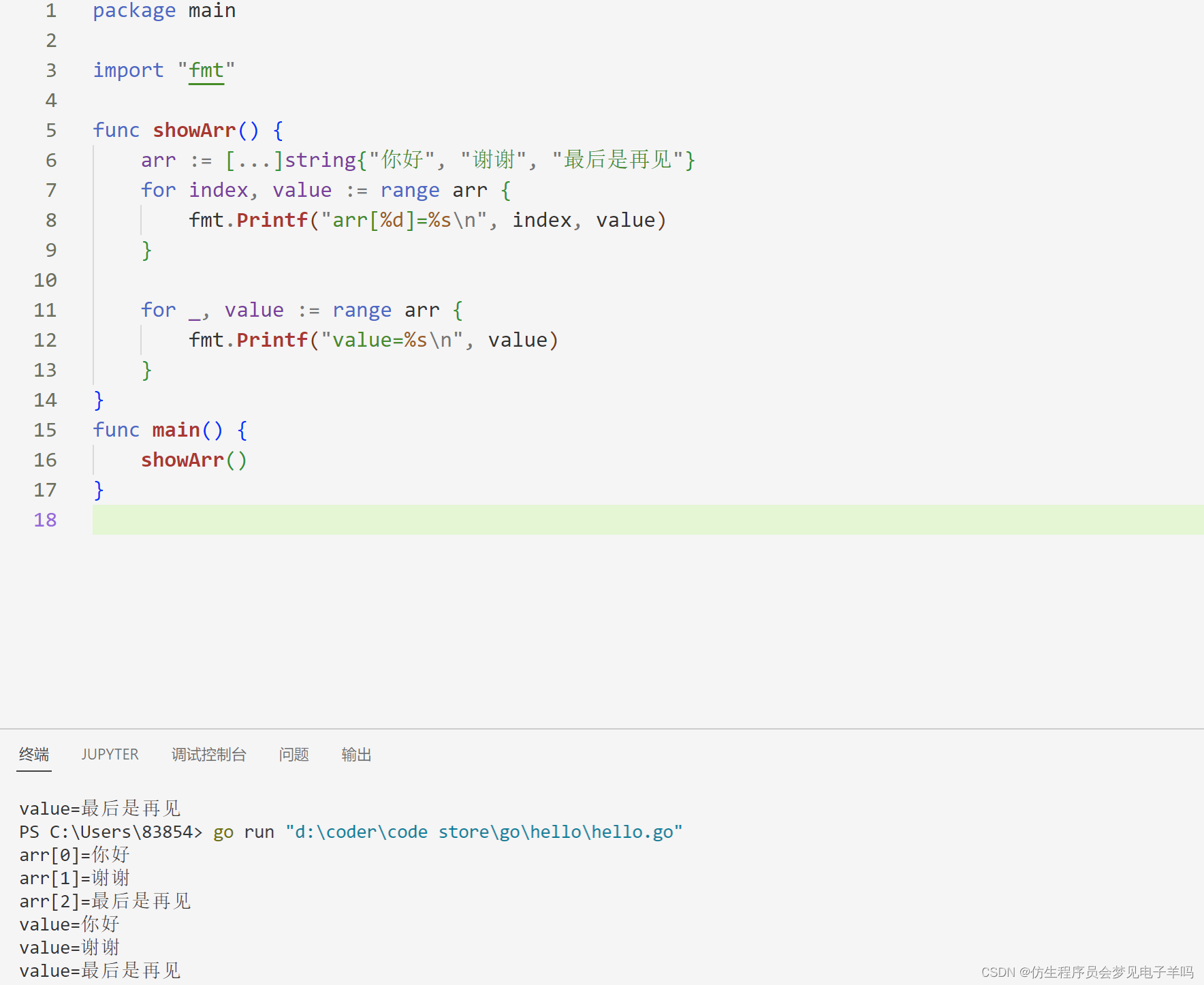Click the last terminal line "value=最后是再见"

click(100, 971)
